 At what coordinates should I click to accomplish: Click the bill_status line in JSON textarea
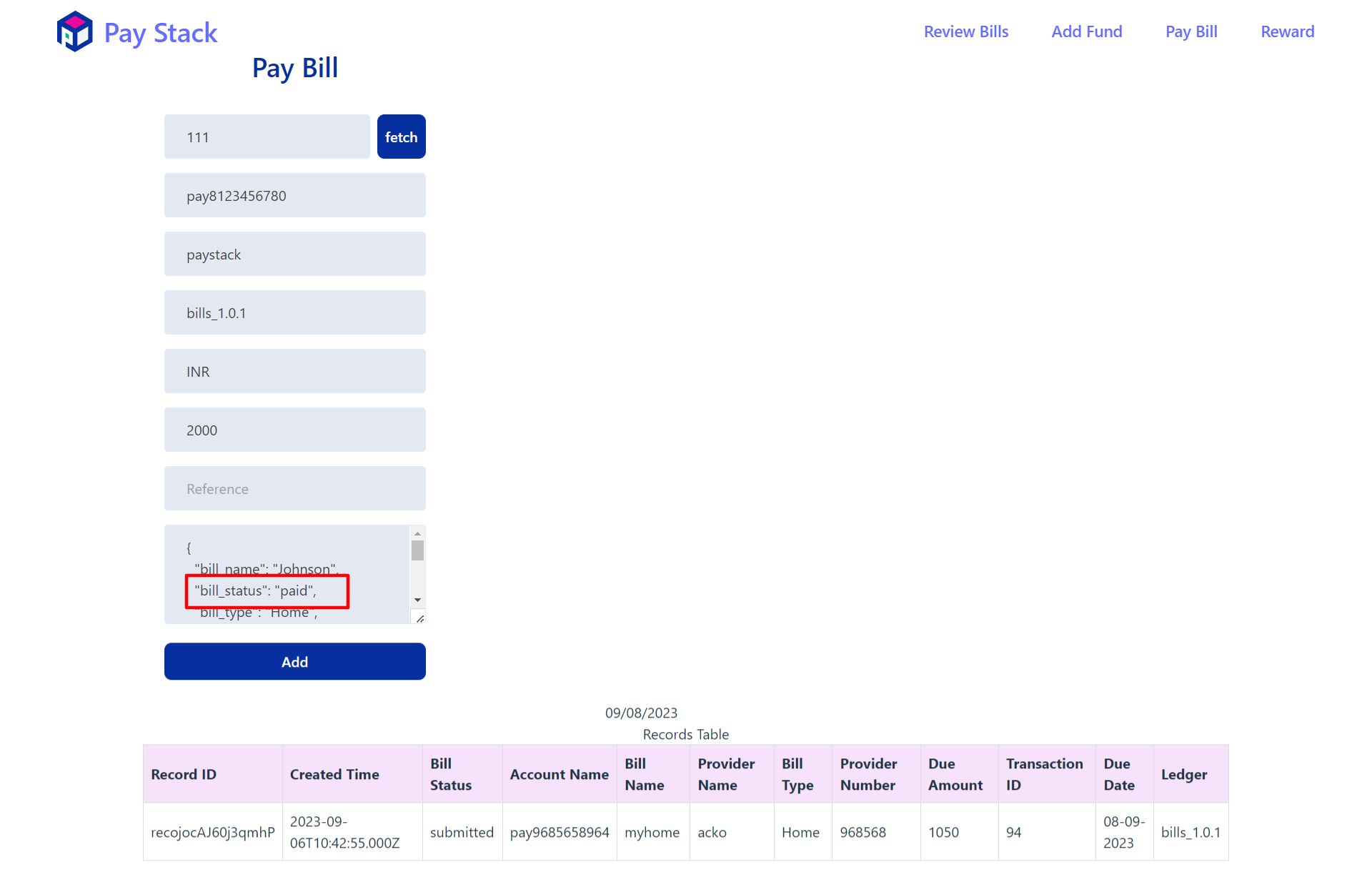[256, 590]
